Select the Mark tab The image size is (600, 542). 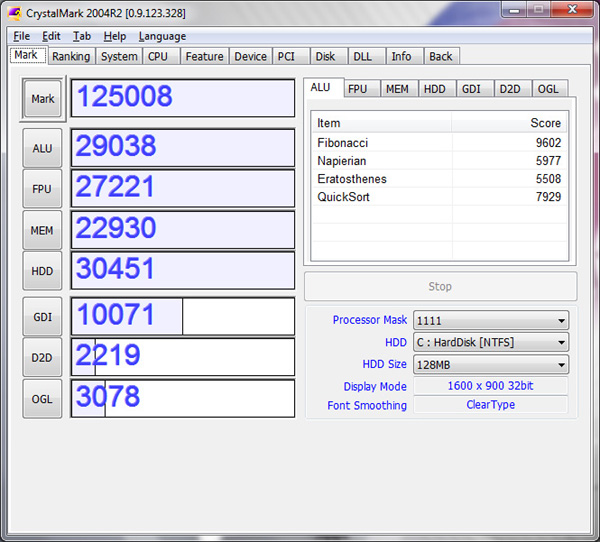coord(26,55)
